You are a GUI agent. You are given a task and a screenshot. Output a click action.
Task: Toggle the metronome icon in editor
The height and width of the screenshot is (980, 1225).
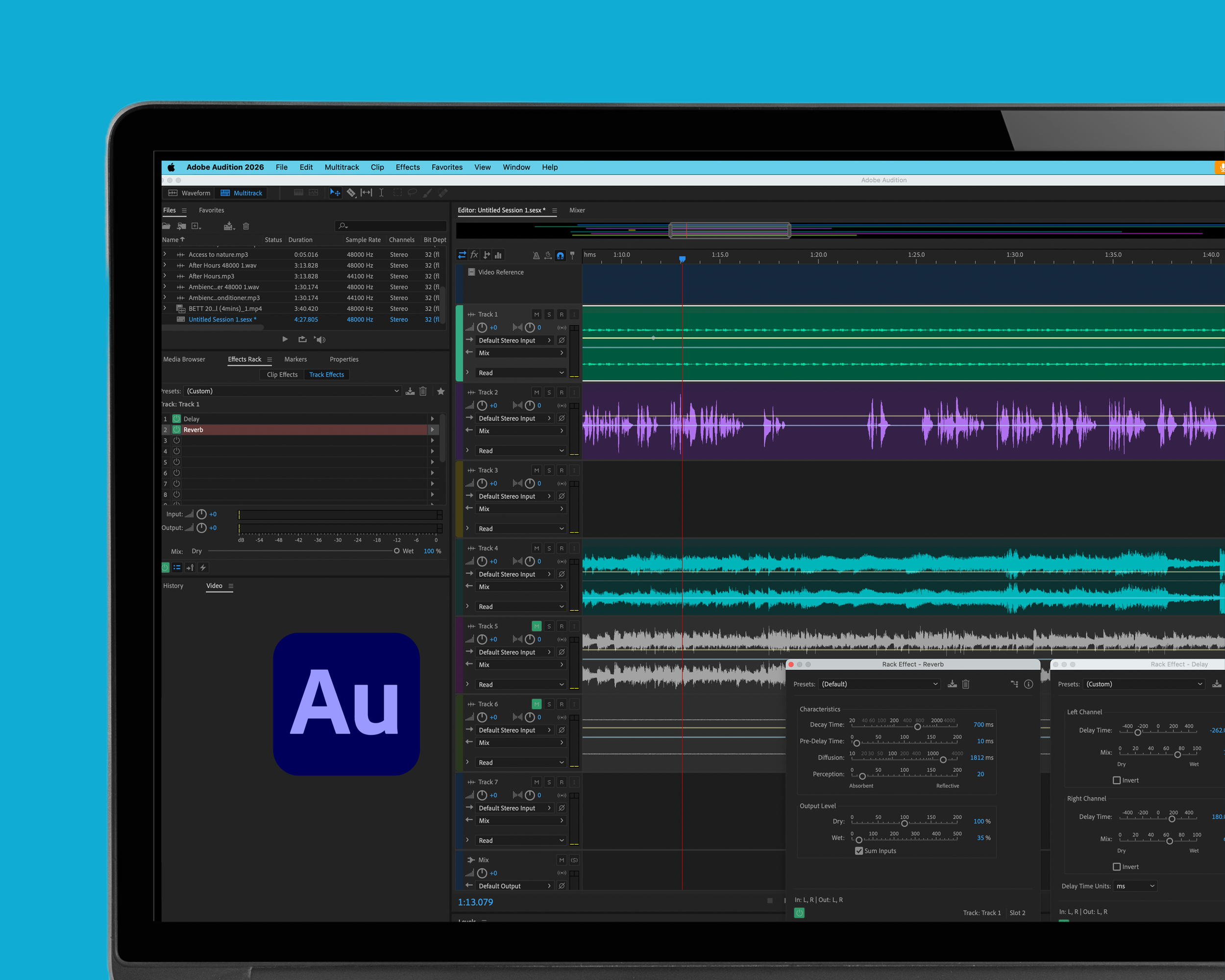[x=536, y=256]
